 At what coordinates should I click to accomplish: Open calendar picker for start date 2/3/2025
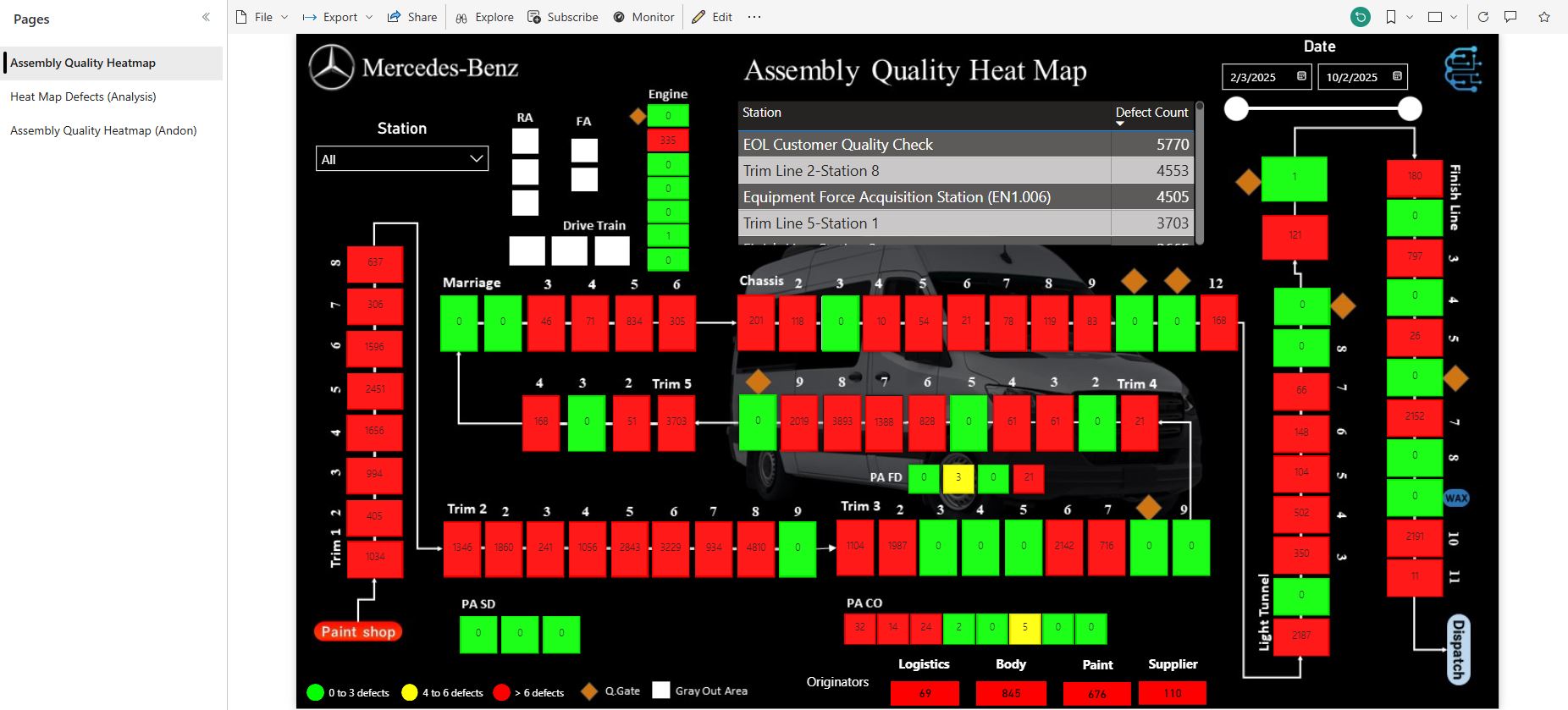1301,77
